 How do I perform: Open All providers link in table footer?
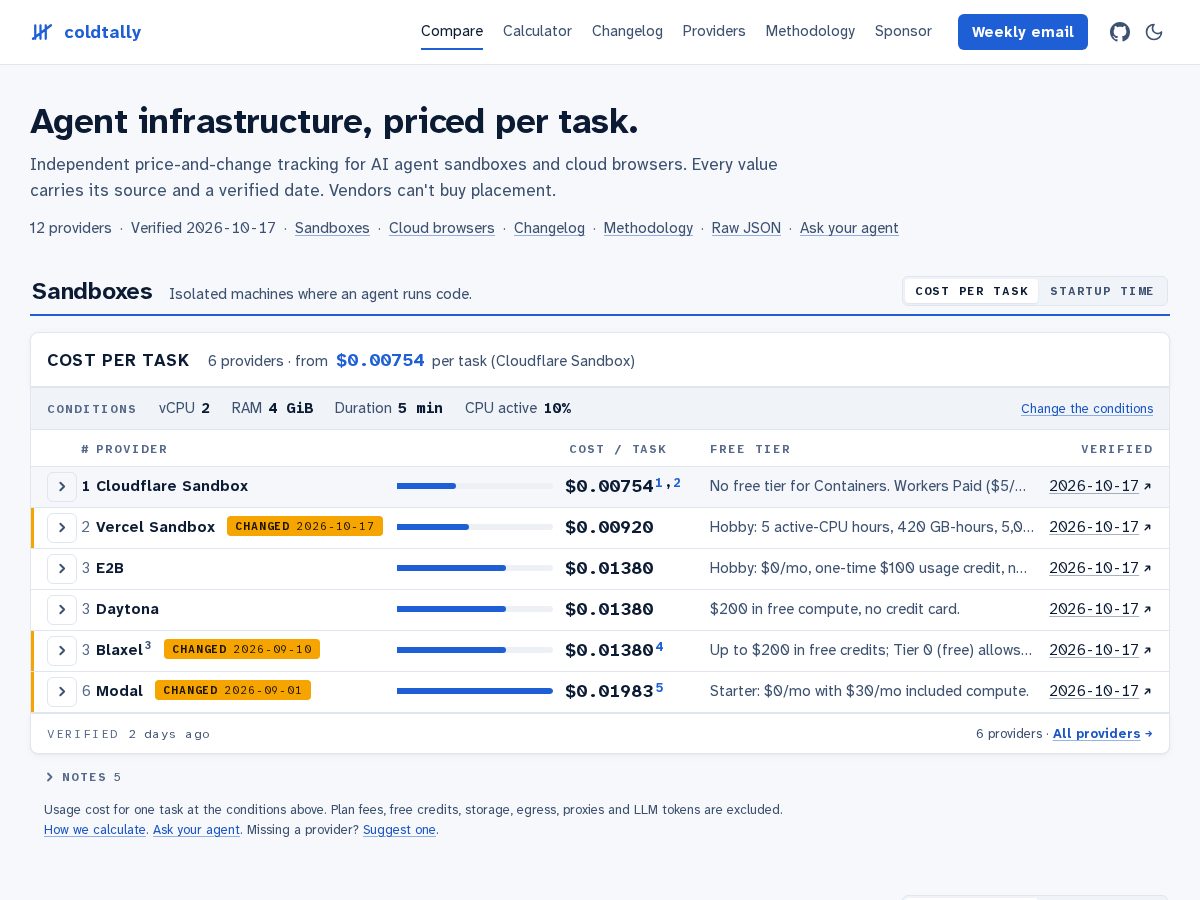coord(1102,734)
